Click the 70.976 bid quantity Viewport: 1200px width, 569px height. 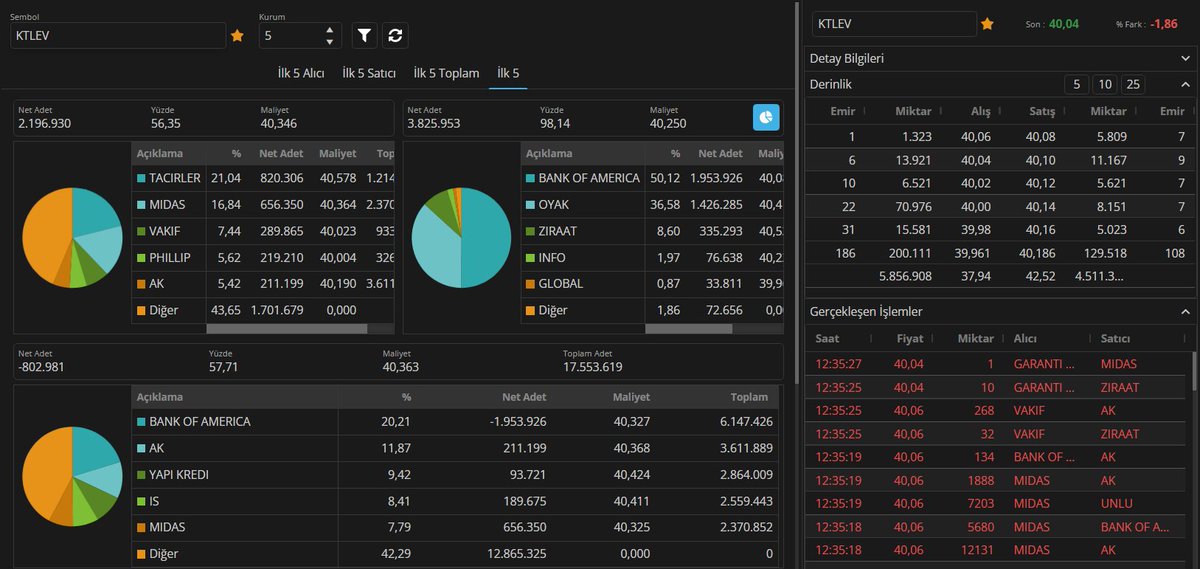click(x=911, y=206)
